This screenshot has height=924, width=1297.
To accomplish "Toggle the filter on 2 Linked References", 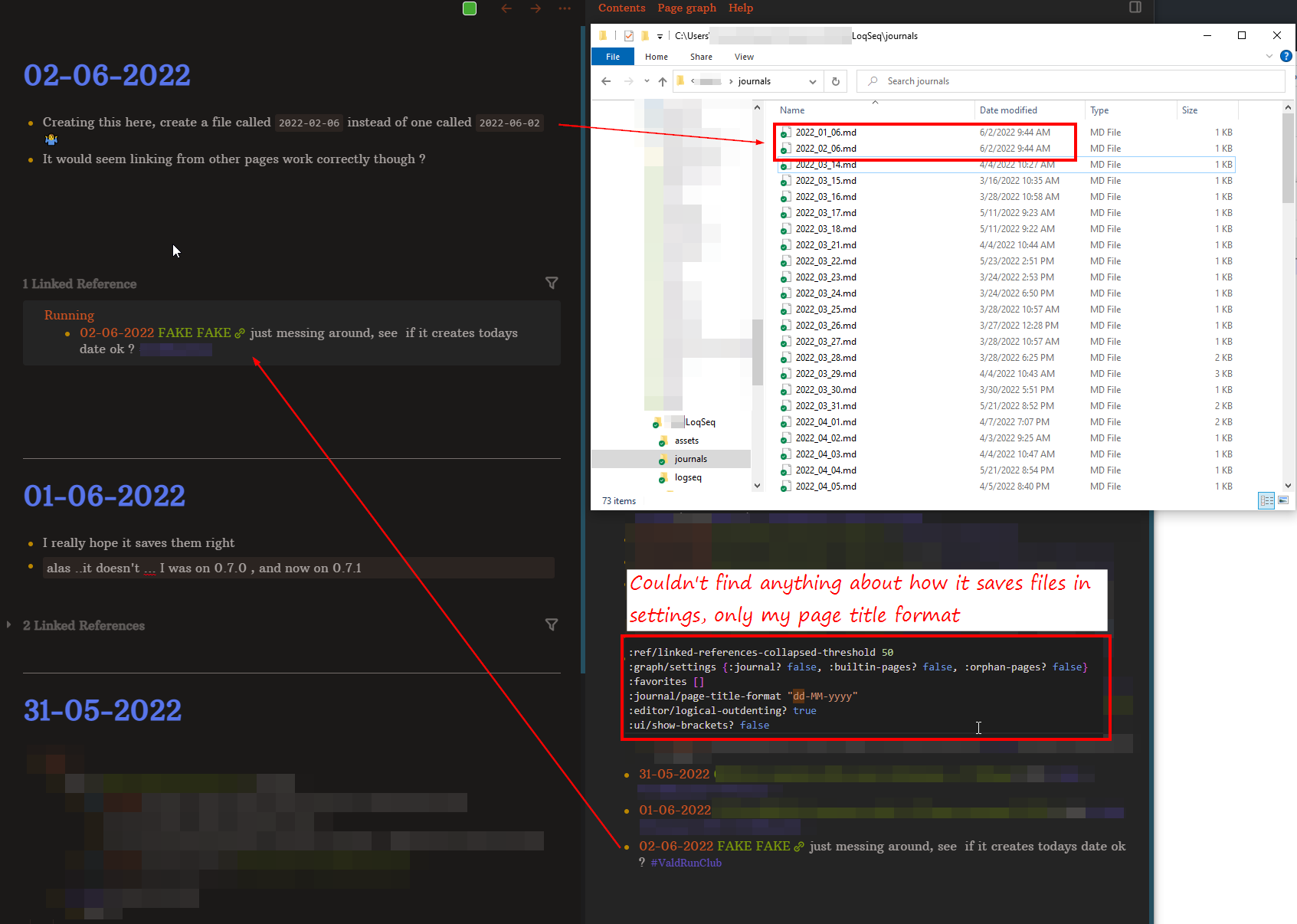I will click(x=552, y=624).
